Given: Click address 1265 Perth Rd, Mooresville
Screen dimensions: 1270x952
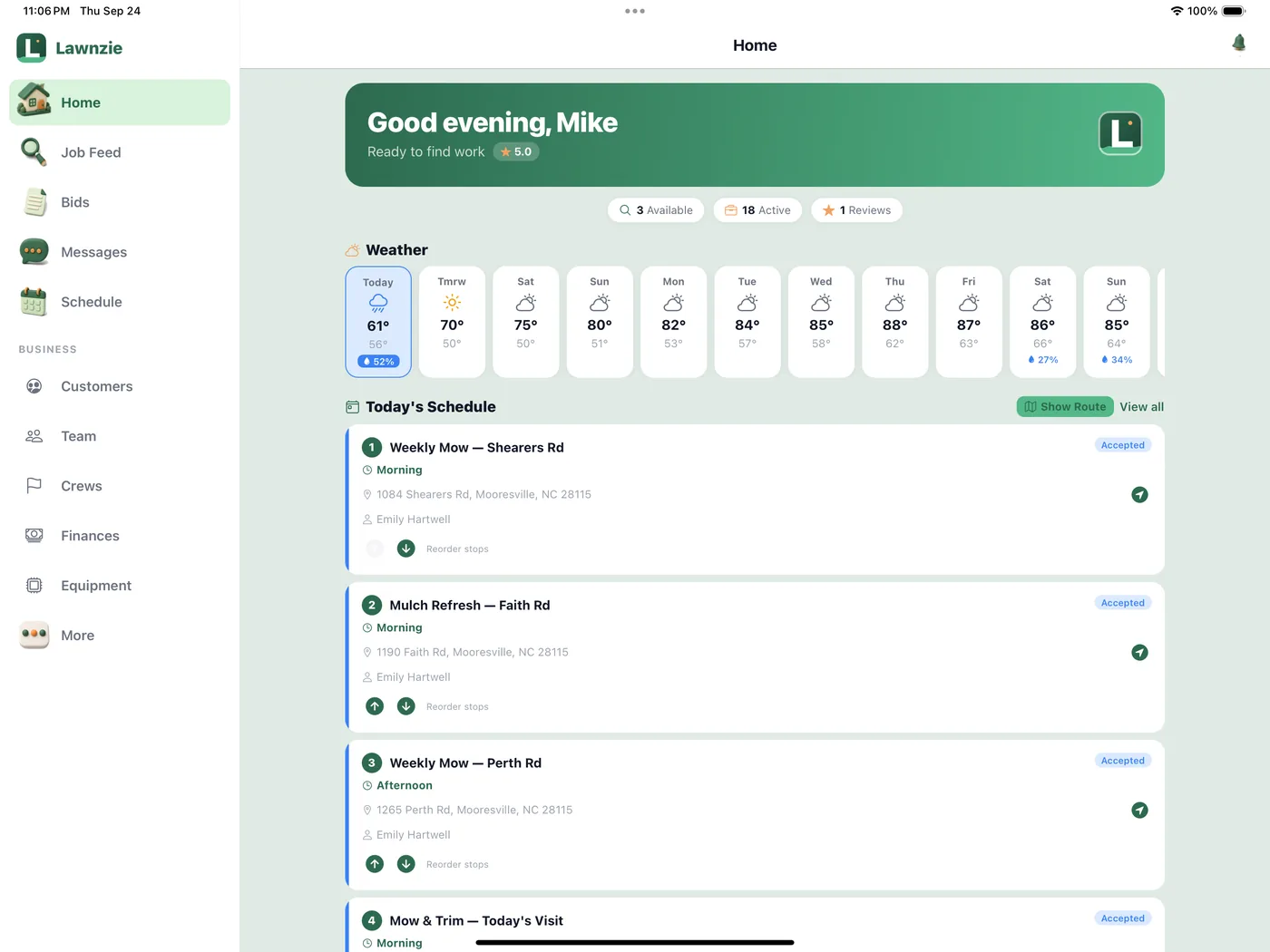Looking at the screenshot, I should point(474,810).
